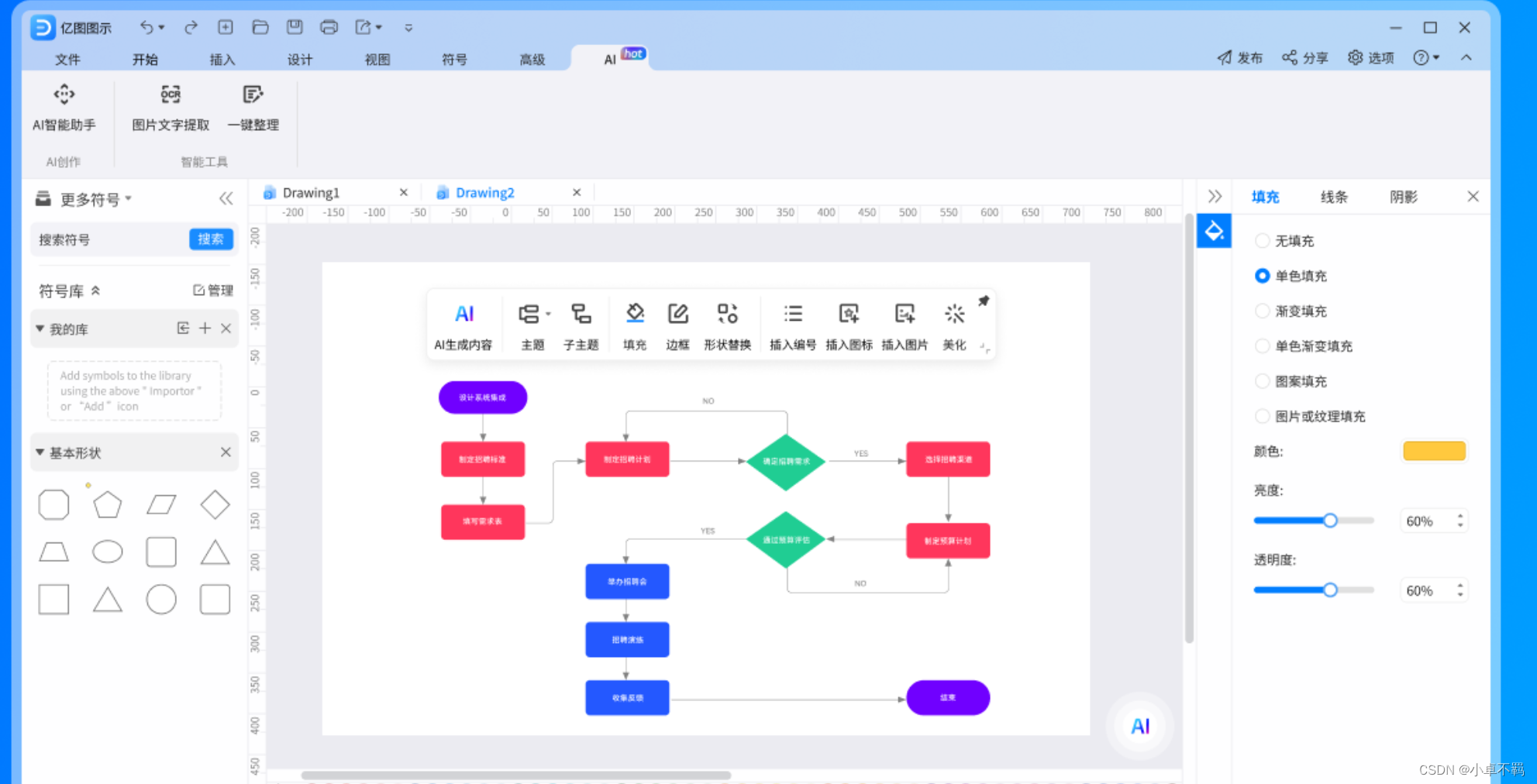Image resolution: width=1537 pixels, height=784 pixels.
Task: Click 插入图片 insert picture tool
Action: pyautogui.click(x=905, y=327)
